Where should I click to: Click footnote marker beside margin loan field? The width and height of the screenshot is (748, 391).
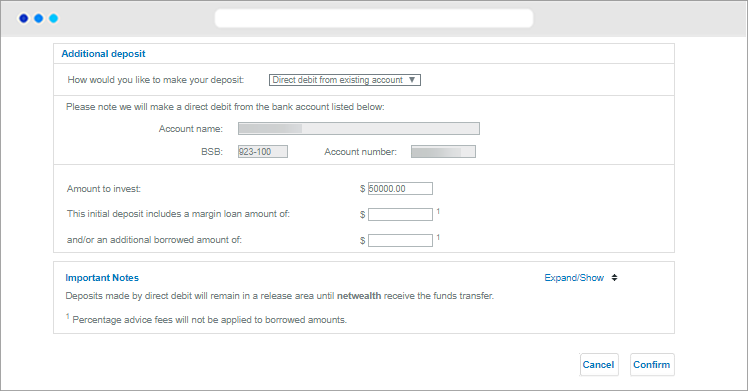[438, 211]
